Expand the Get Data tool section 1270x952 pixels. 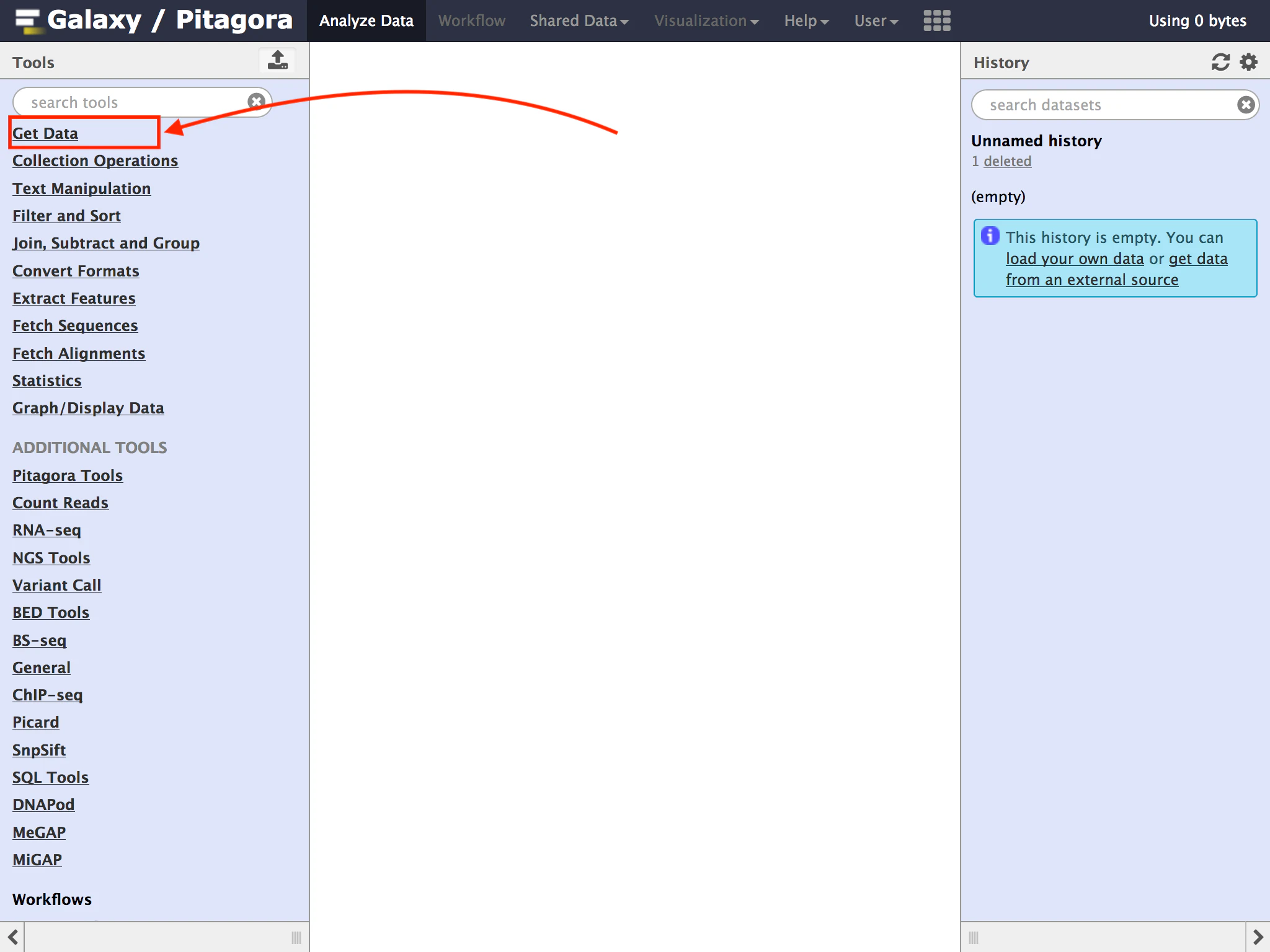(x=45, y=133)
